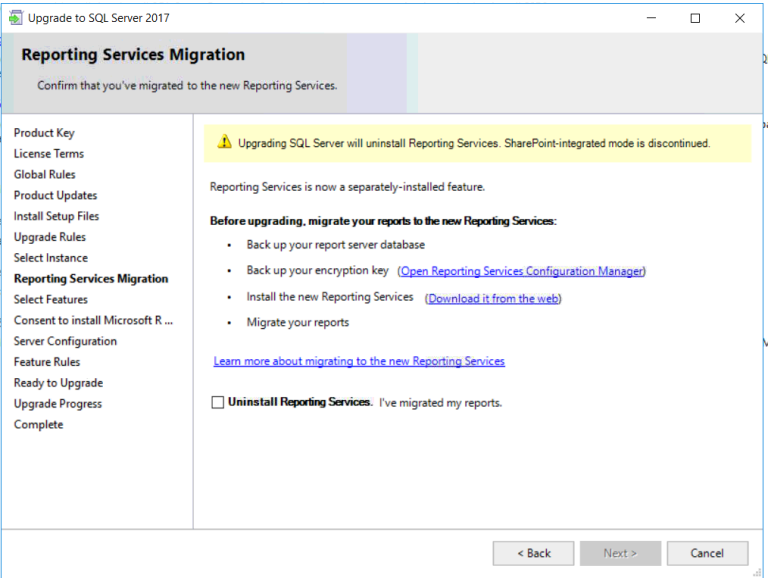
Task: Go to Global Rules step
Action: tap(45, 175)
